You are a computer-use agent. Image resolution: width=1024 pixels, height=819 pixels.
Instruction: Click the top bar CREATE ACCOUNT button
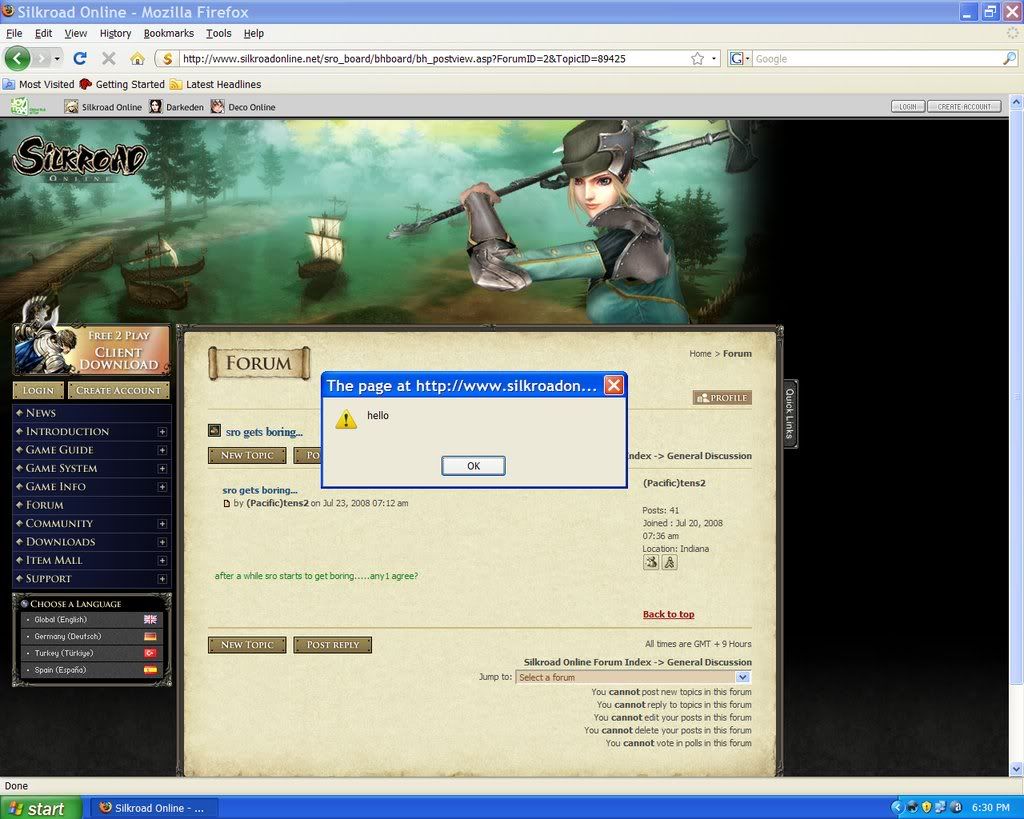coord(964,106)
